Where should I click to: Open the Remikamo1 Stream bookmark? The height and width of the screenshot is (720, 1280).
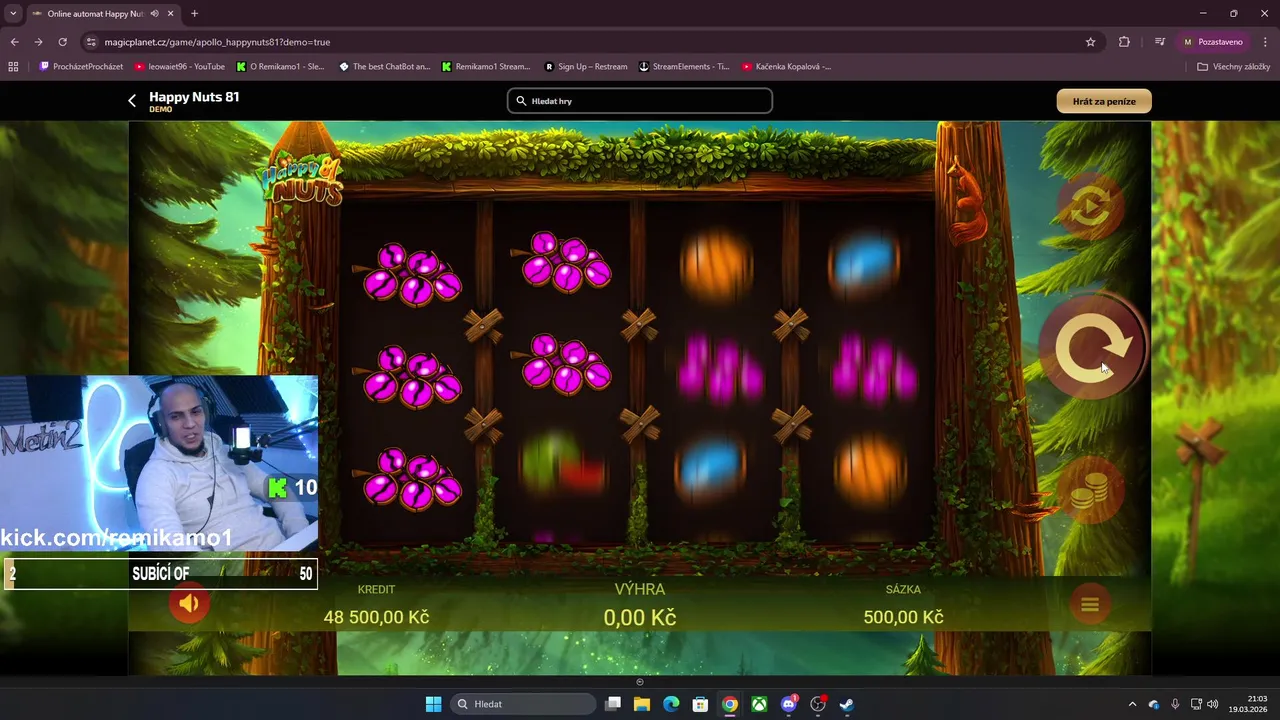pos(486,67)
